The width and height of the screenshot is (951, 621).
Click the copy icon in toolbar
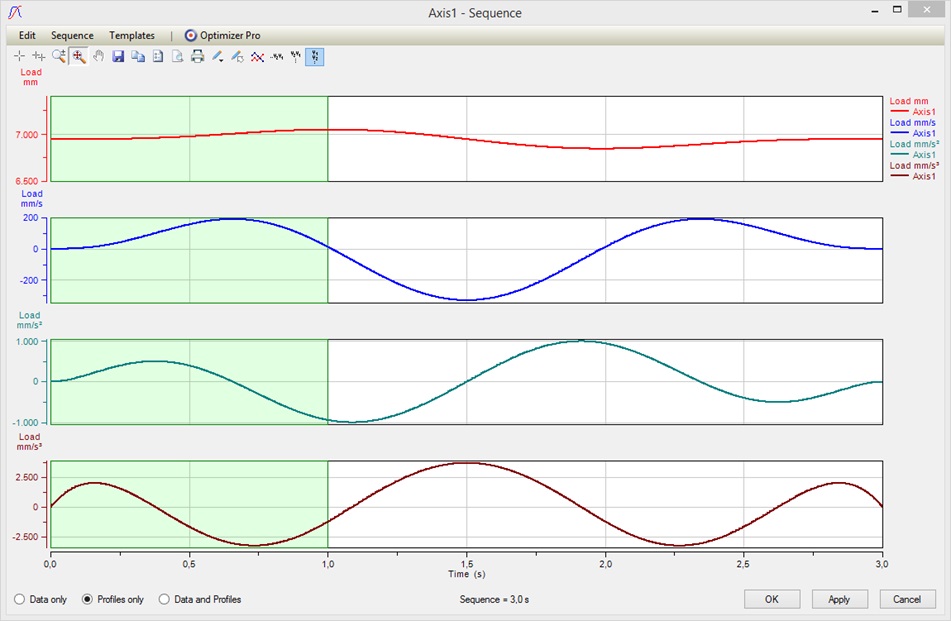click(x=138, y=57)
